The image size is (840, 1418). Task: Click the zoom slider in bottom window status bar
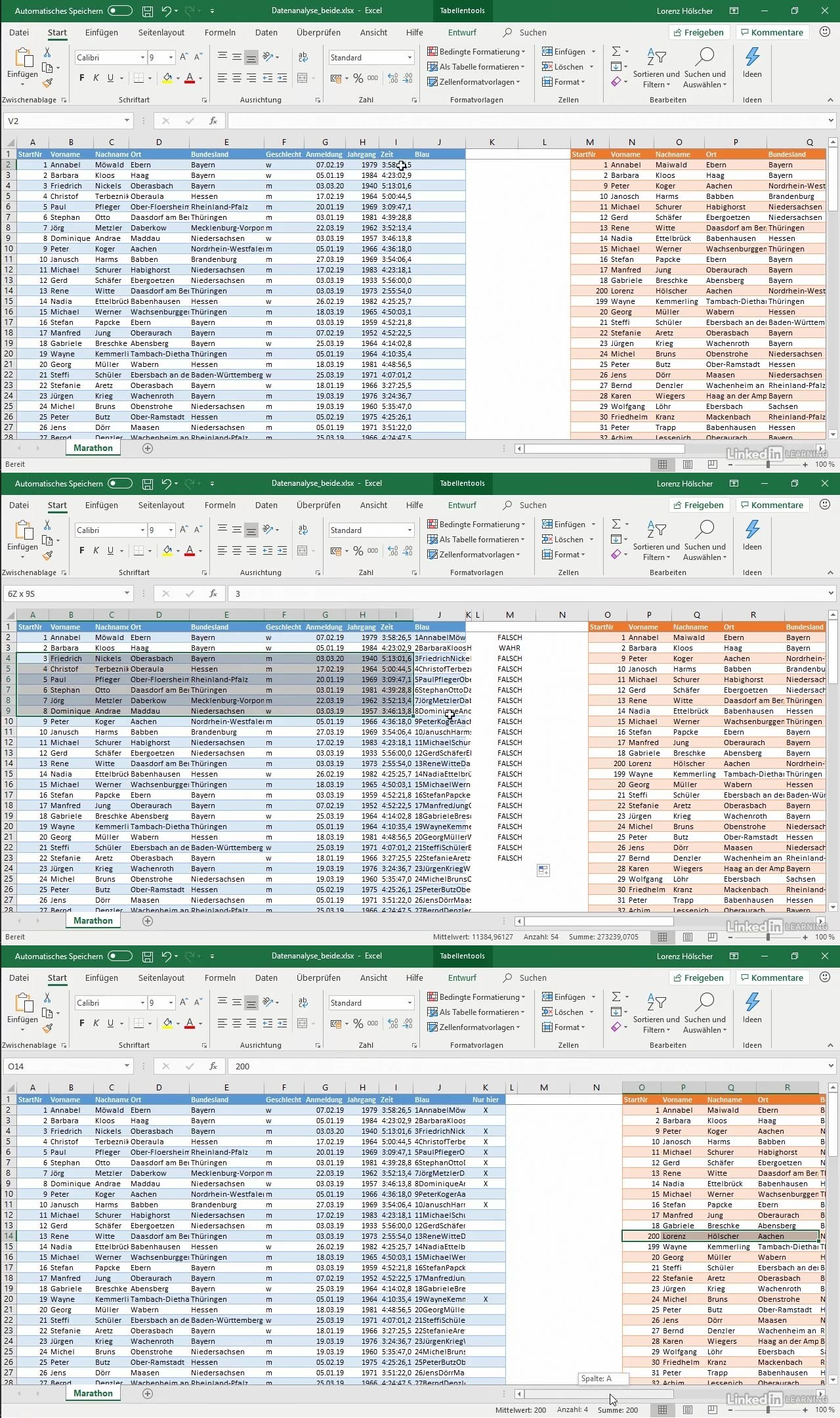pos(768,1409)
